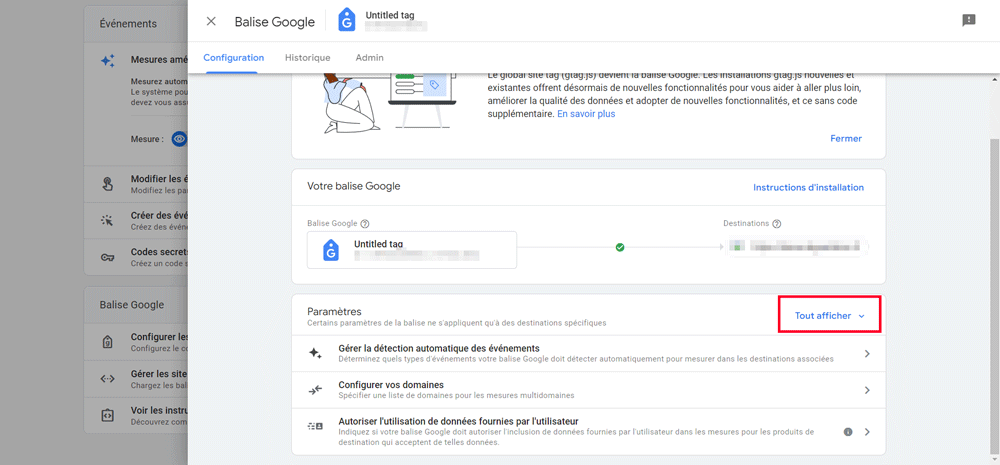Click the Google tag icon in header

347,20
